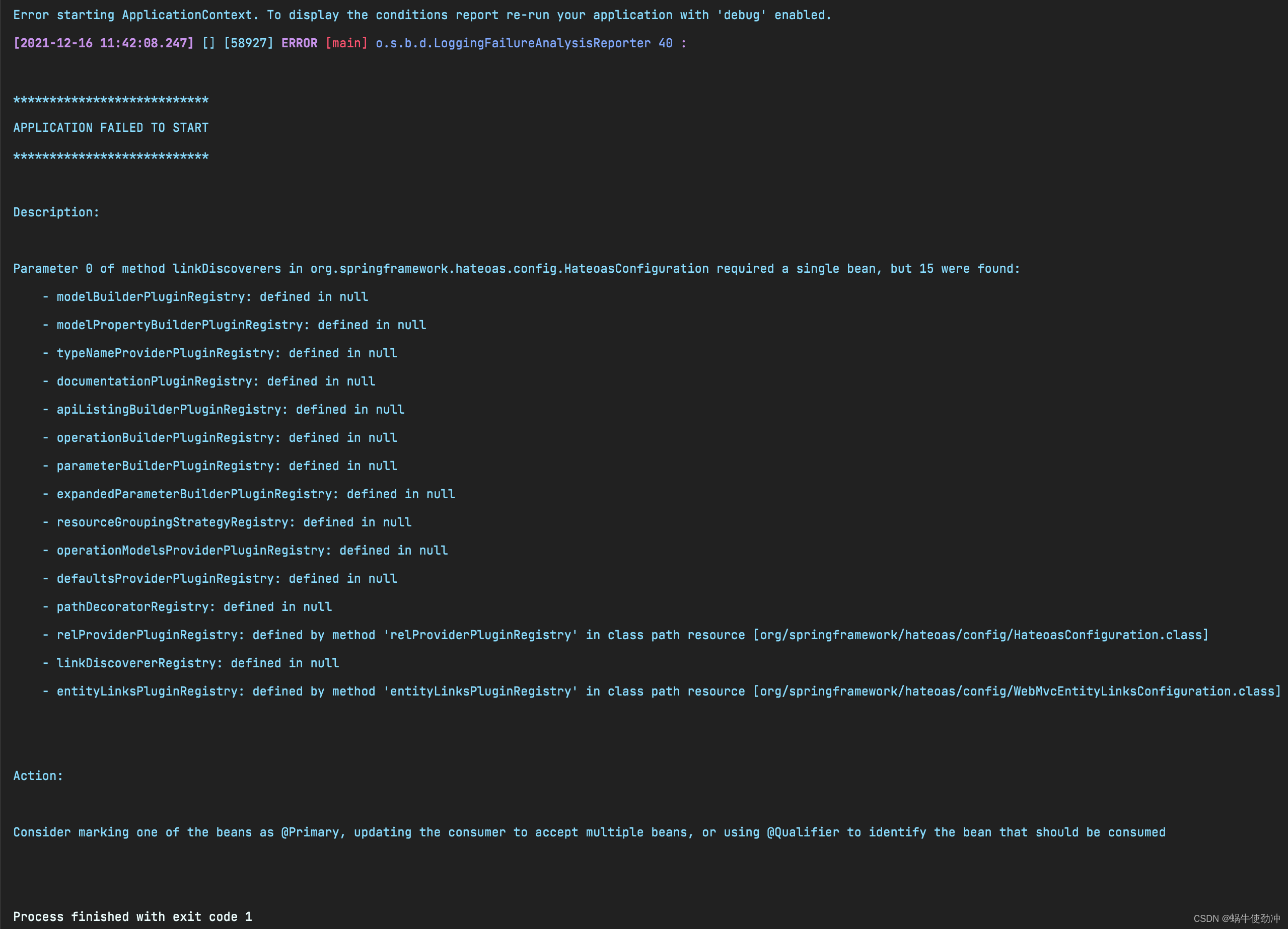Click the Process finished with exit code line

point(132,916)
